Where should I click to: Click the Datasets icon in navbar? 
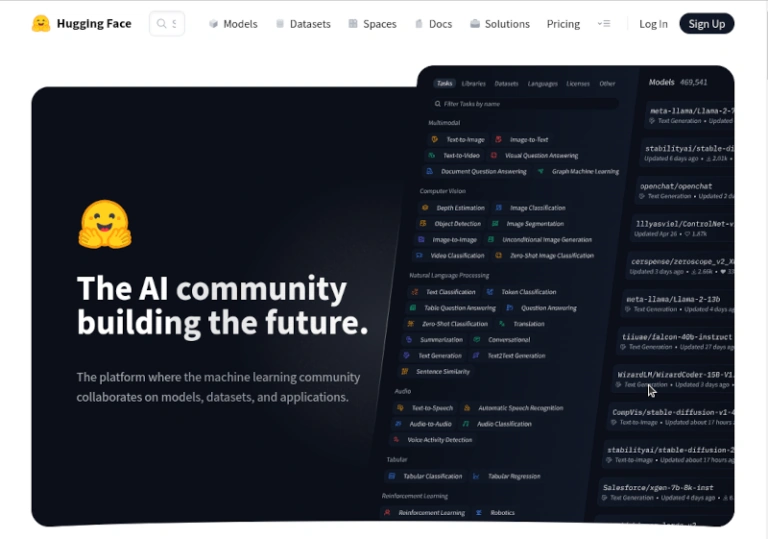tap(280, 24)
